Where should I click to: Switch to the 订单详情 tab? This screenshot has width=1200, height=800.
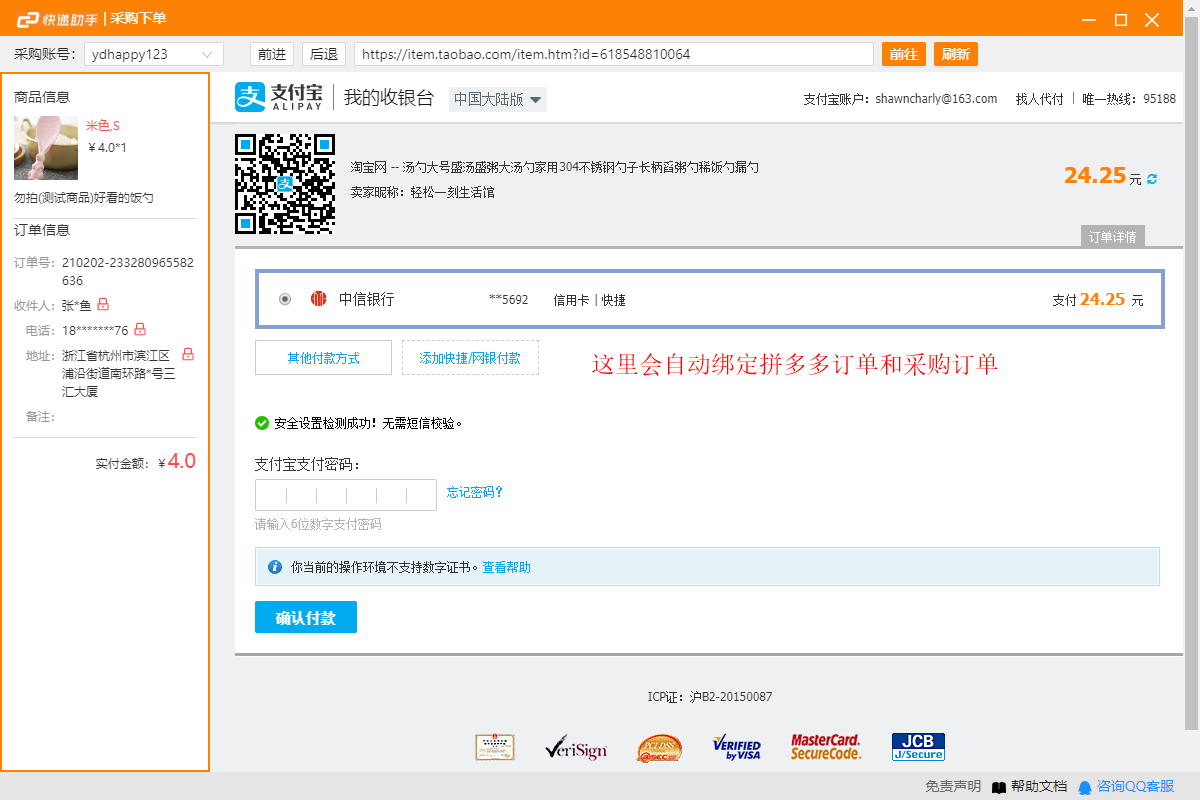pyautogui.click(x=1113, y=235)
